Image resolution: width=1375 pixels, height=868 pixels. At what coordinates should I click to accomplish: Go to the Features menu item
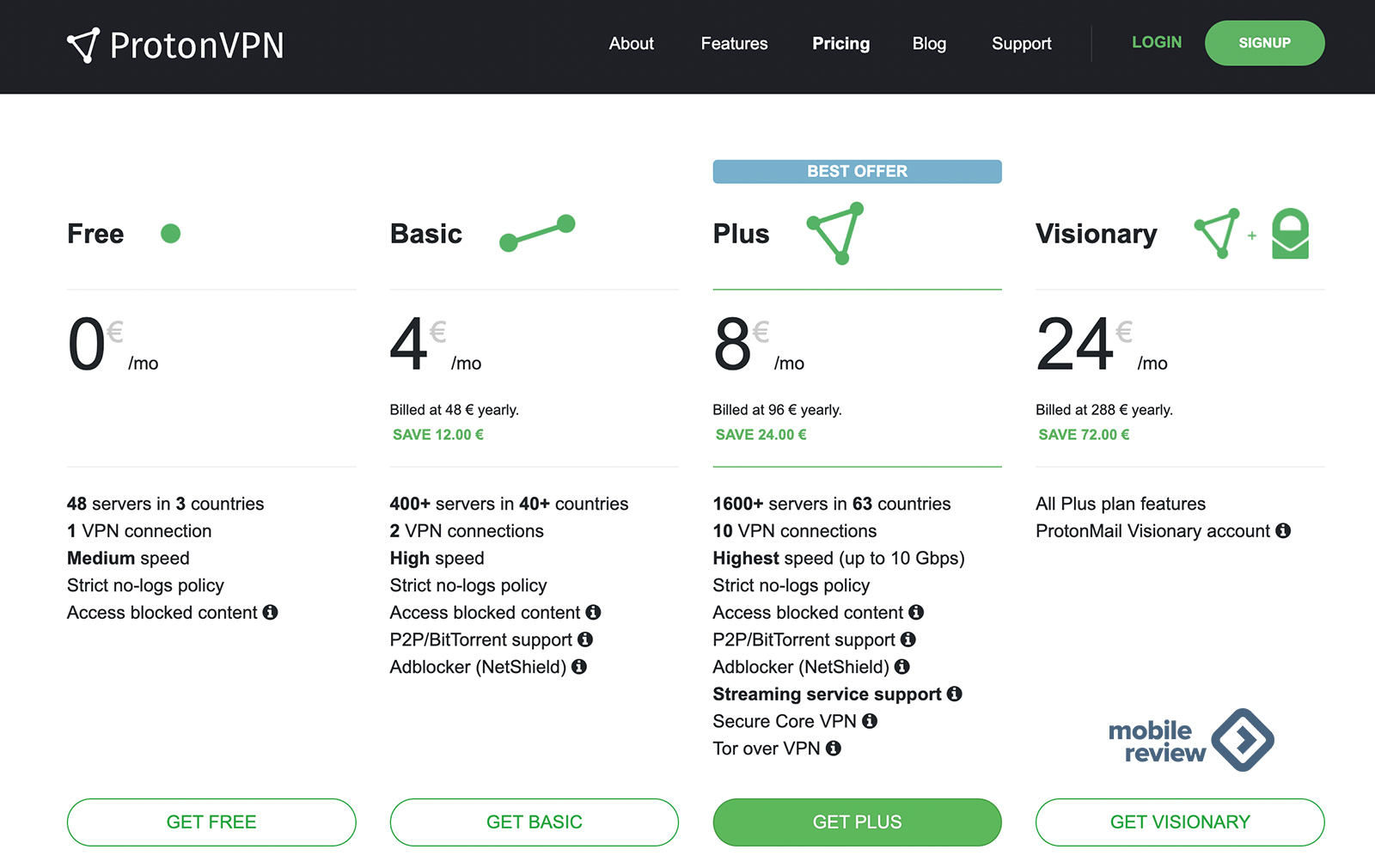(x=734, y=44)
